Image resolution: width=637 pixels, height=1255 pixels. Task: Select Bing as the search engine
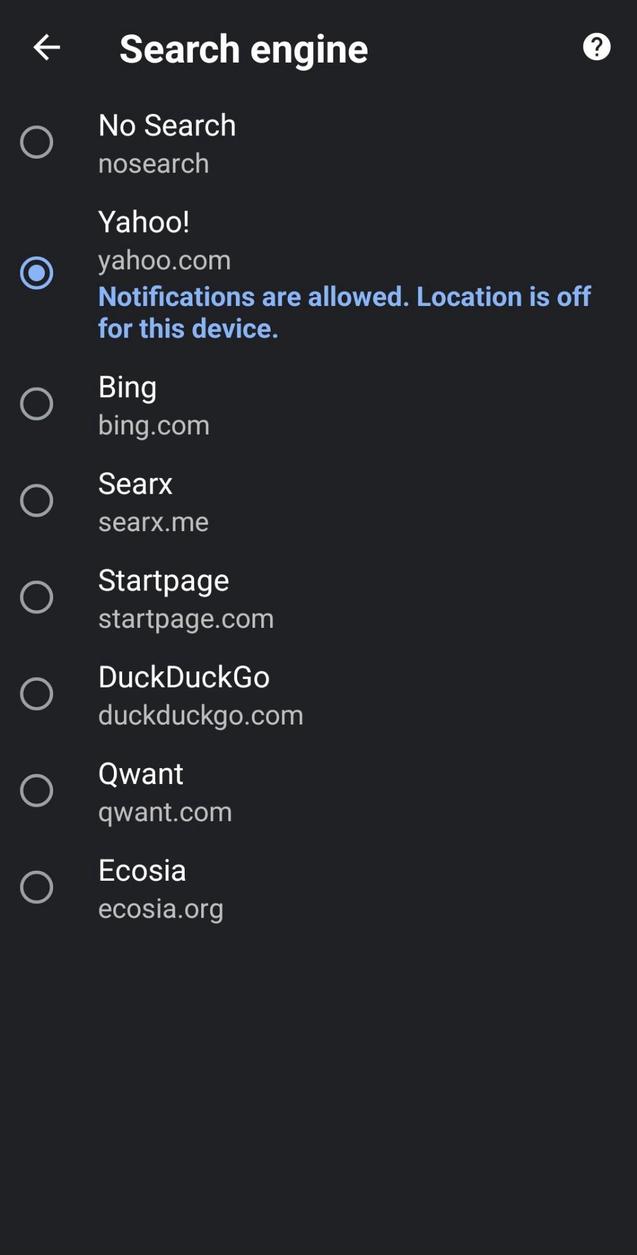(x=36, y=403)
